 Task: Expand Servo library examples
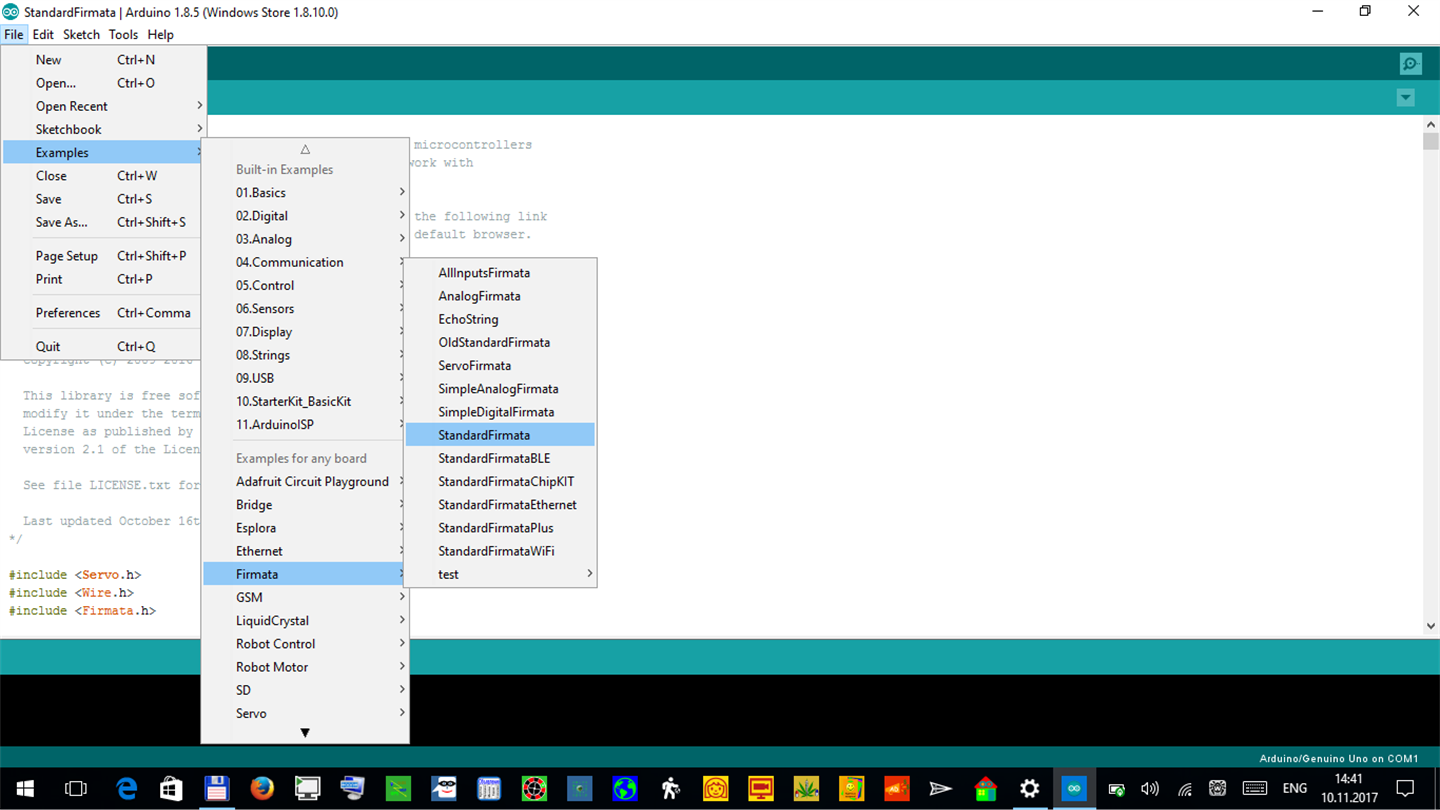pos(305,713)
